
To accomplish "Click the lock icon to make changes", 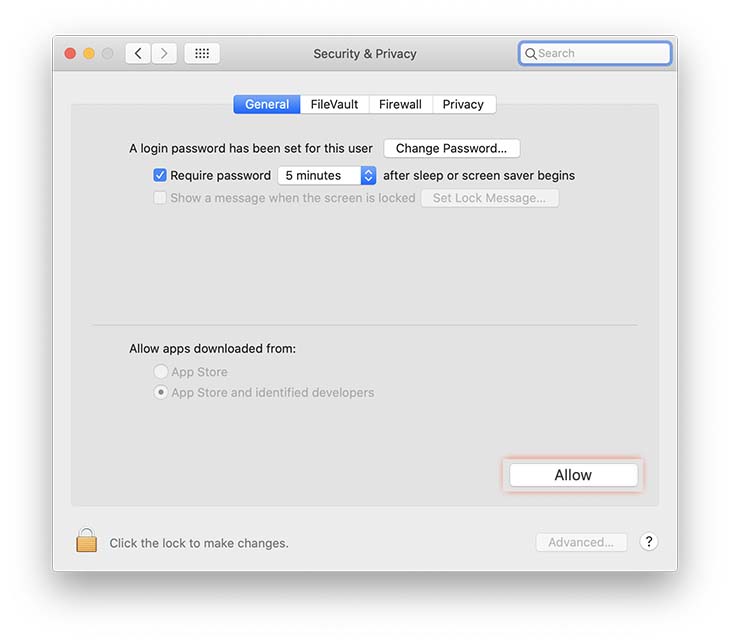I will (x=87, y=540).
